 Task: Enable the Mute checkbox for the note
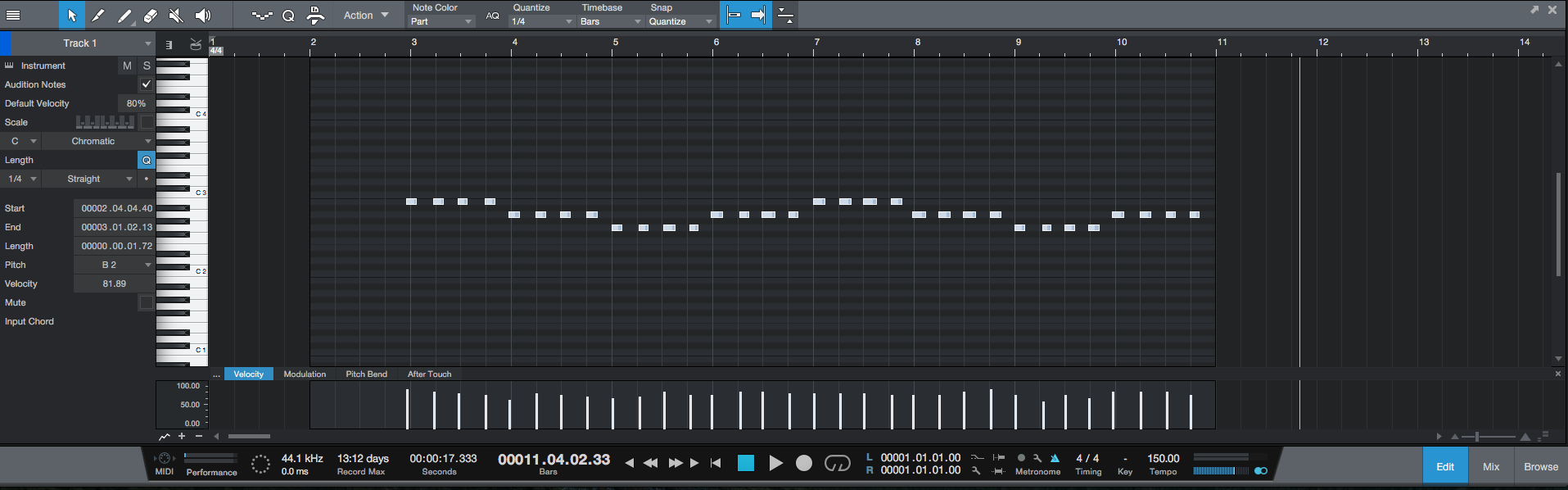147,302
